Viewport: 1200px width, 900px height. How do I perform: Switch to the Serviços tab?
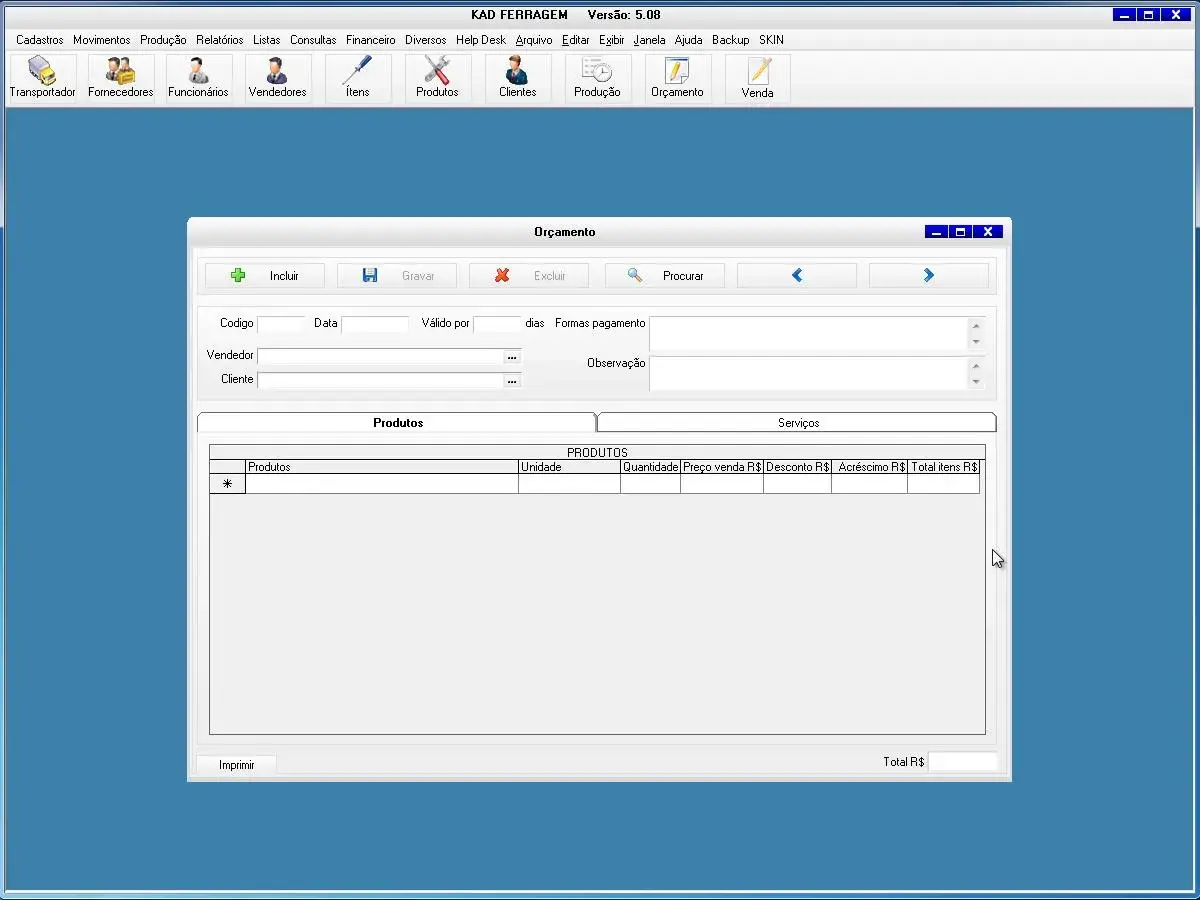[x=798, y=423]
